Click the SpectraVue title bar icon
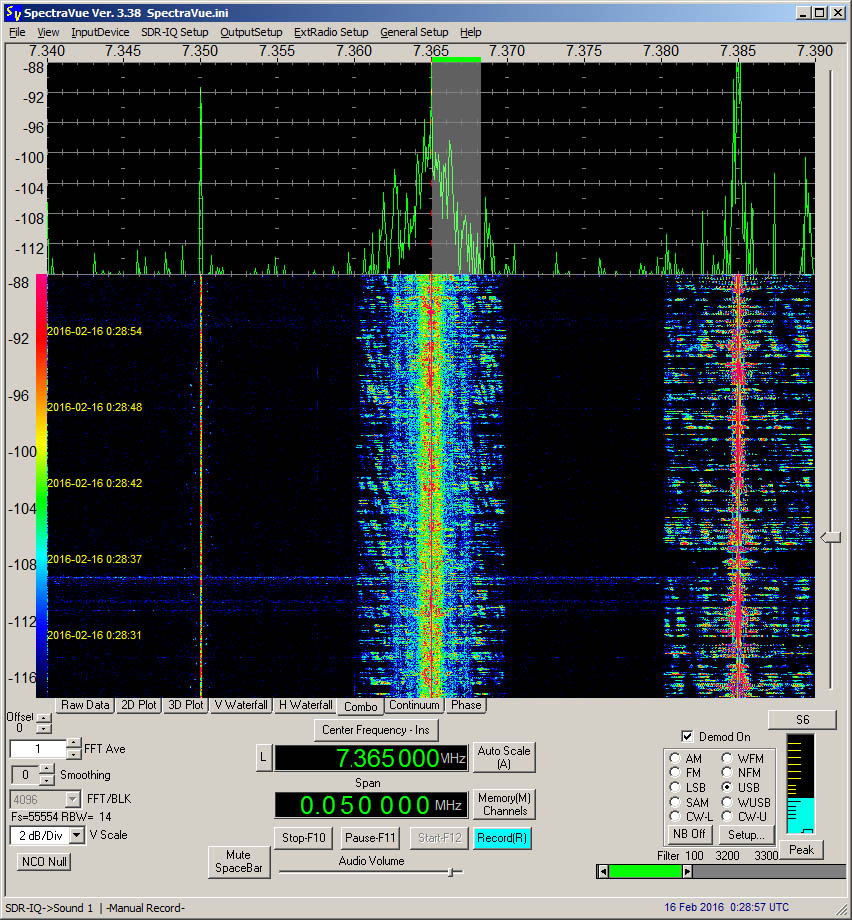 (13, 12)
